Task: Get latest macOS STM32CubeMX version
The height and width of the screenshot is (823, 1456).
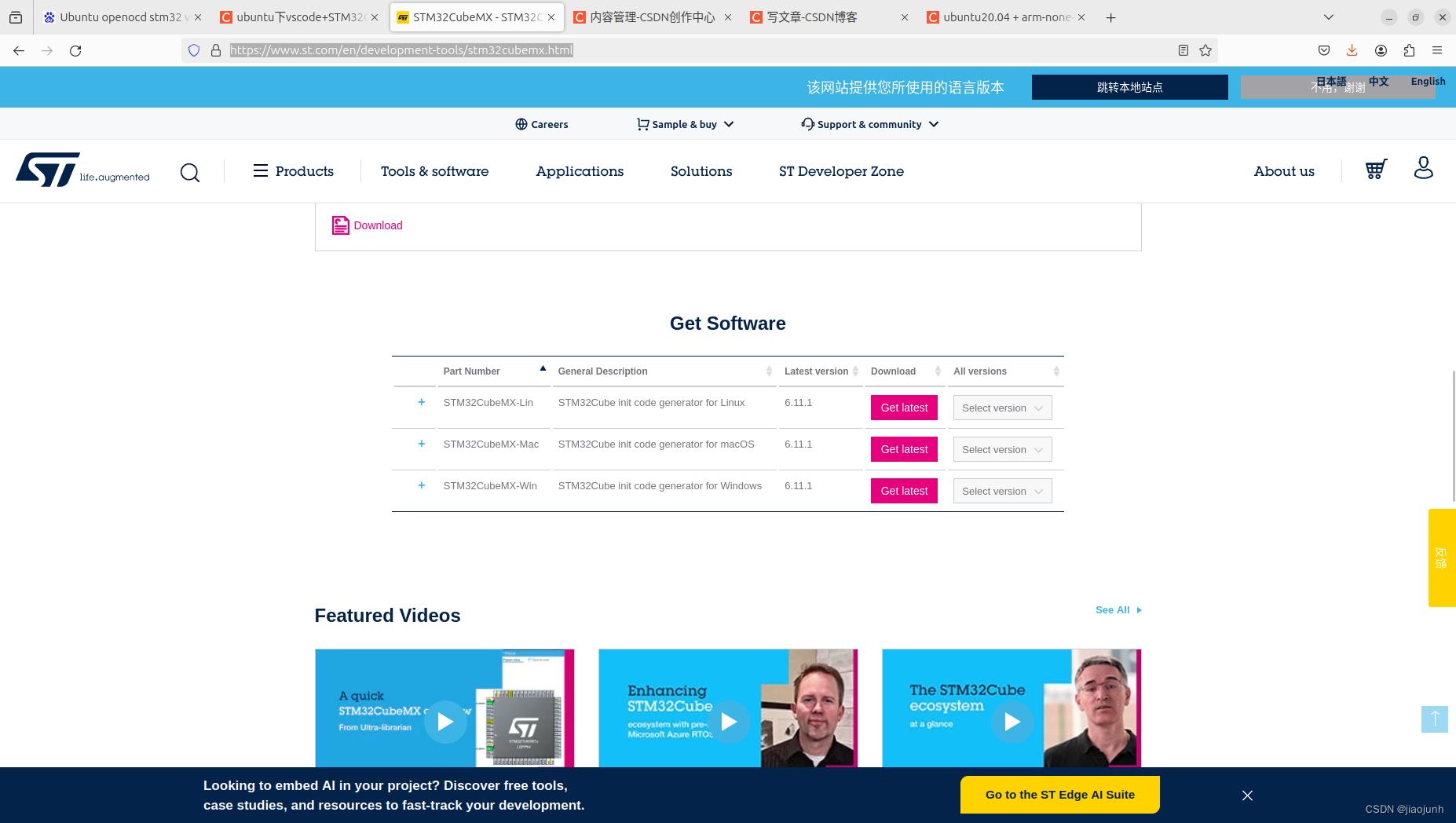Action: (x=904, y=449)
